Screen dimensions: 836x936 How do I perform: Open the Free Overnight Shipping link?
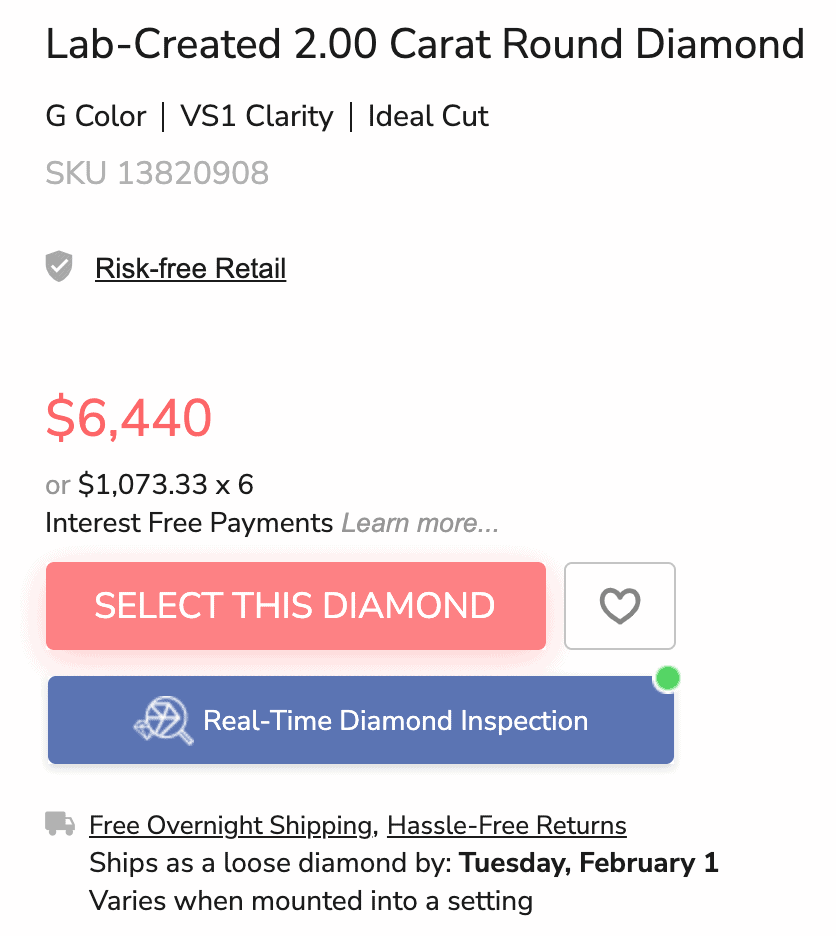point(230,825)
